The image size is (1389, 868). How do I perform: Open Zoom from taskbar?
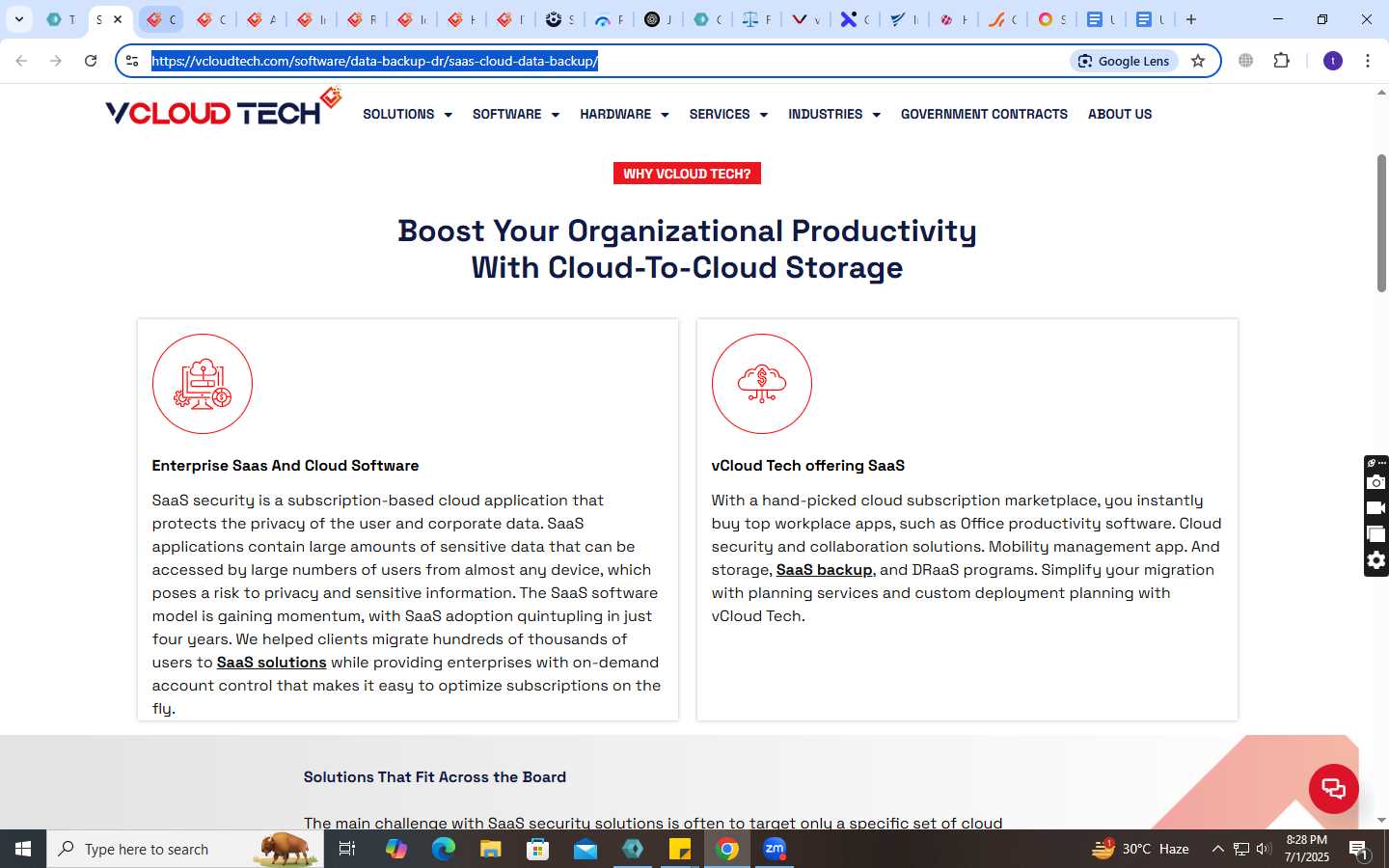pos(775,849)
